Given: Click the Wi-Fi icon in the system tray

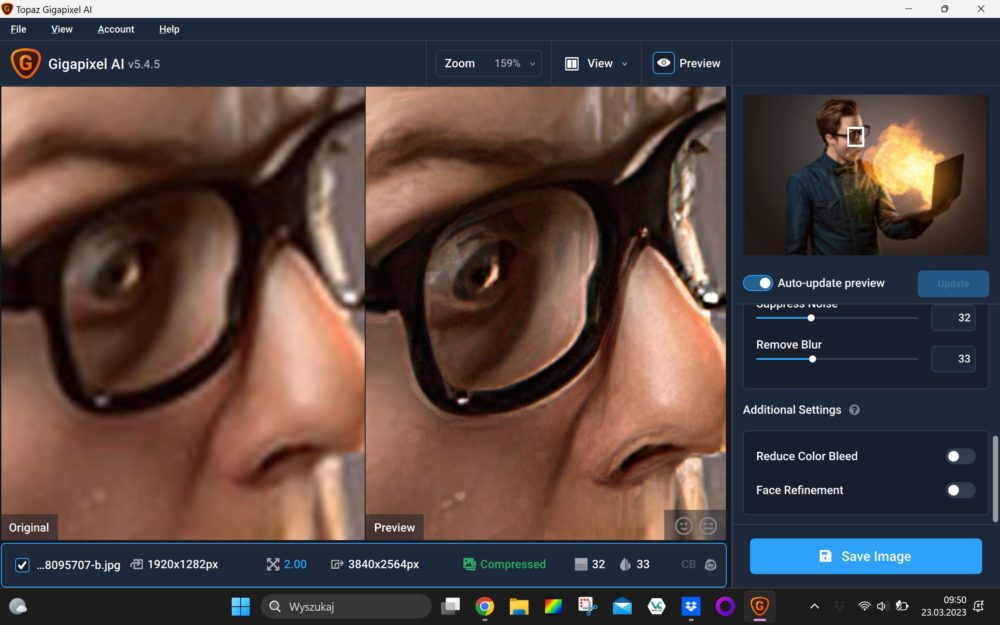Looking at the screenshot, I should click(864, 607).
